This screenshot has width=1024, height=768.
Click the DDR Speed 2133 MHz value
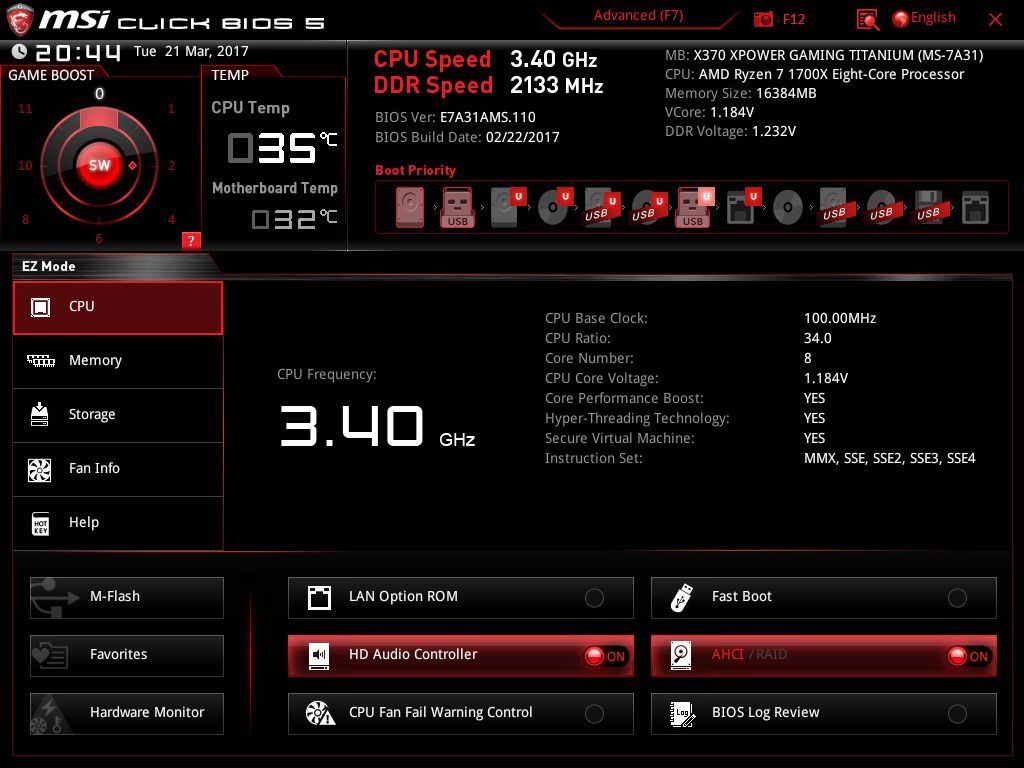tap(556, 86)
